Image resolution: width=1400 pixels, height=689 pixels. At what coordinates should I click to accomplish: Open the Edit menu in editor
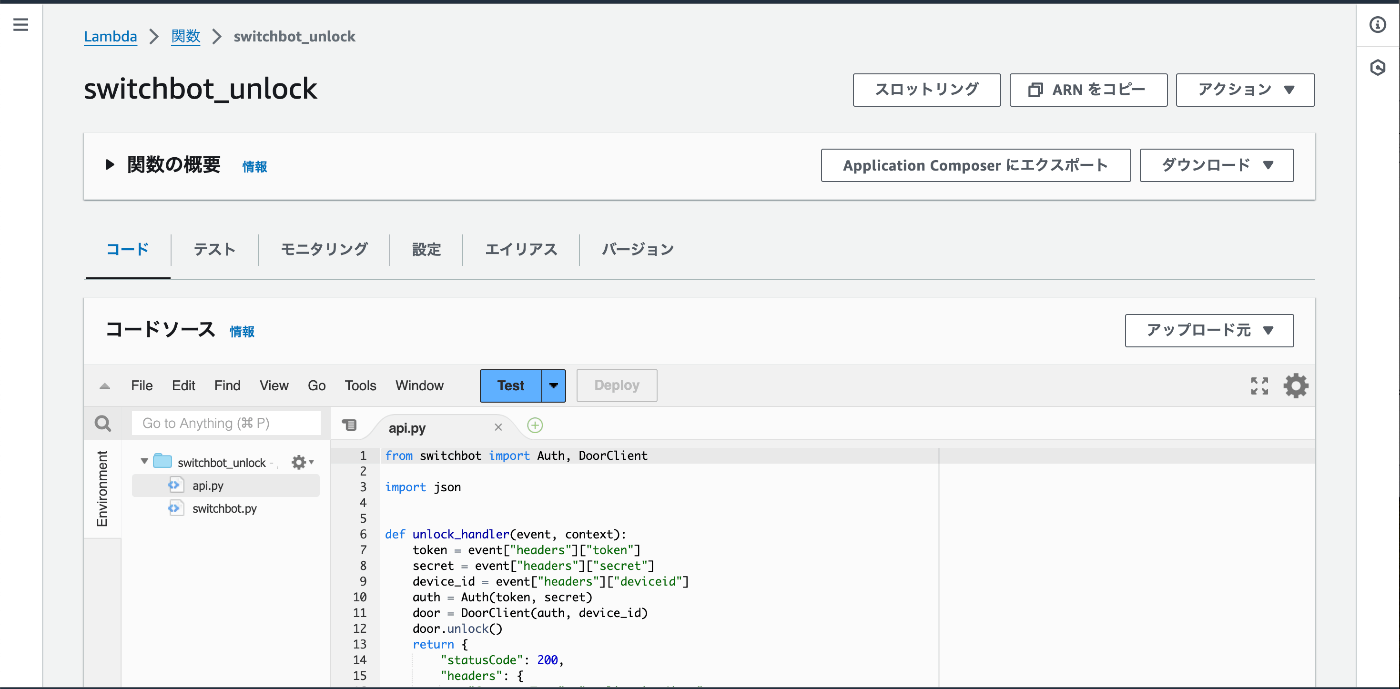[x=184, y=386]
